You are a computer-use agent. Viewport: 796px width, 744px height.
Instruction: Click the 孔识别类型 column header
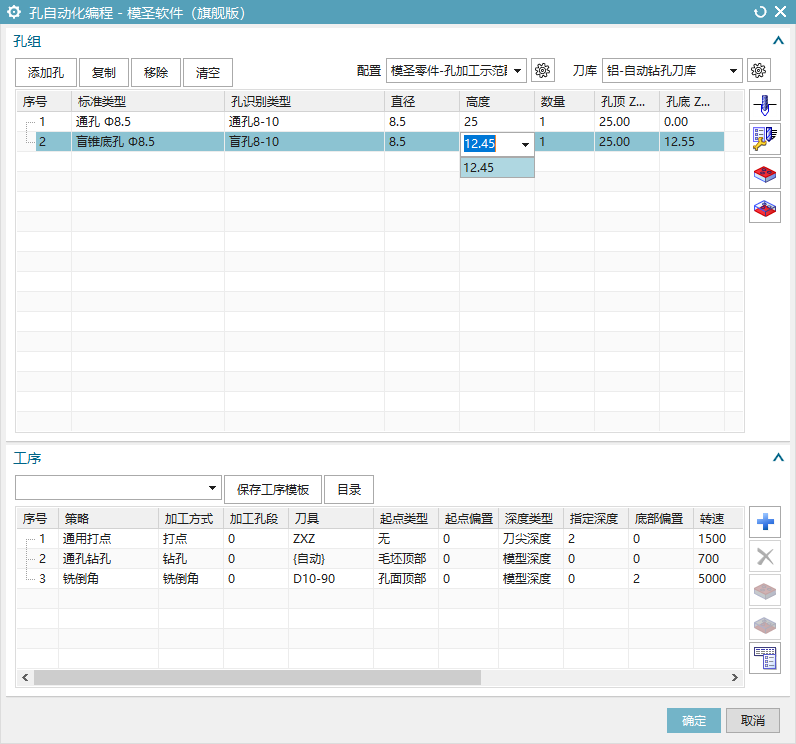click(304, 102)
